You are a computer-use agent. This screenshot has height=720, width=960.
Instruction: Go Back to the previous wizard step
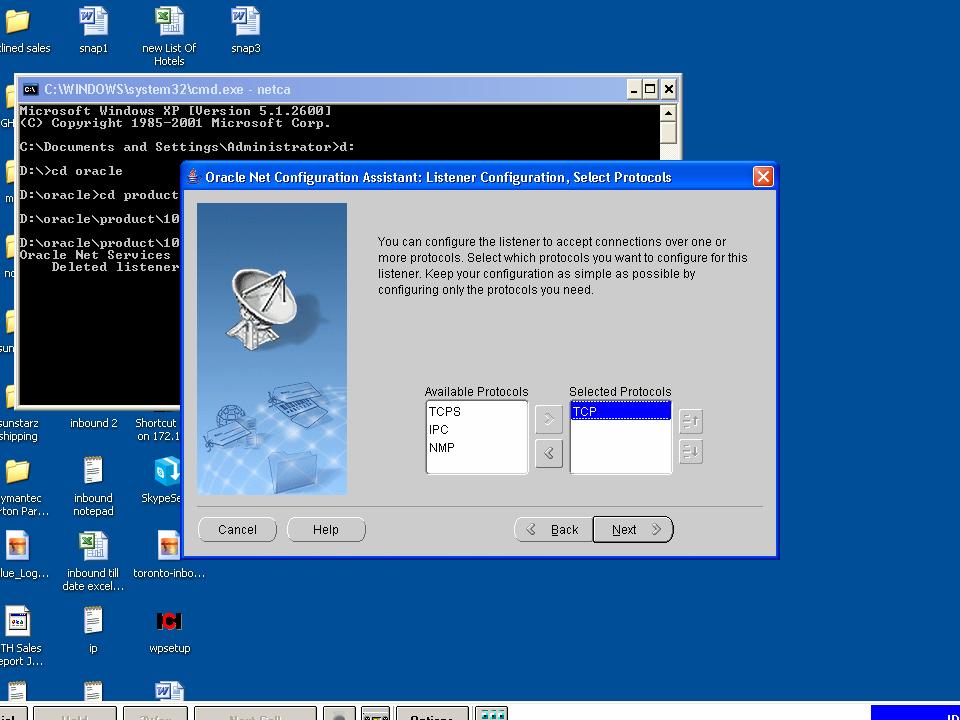click(x=553, y=530)
